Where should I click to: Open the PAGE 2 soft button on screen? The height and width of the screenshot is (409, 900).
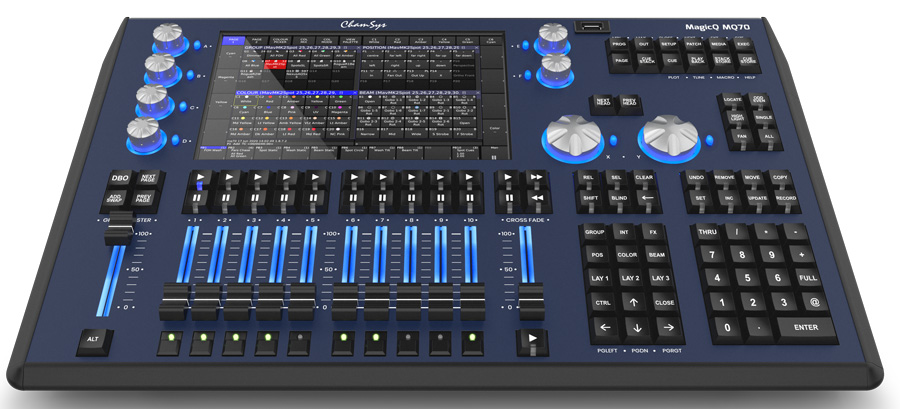coord(257,40)
